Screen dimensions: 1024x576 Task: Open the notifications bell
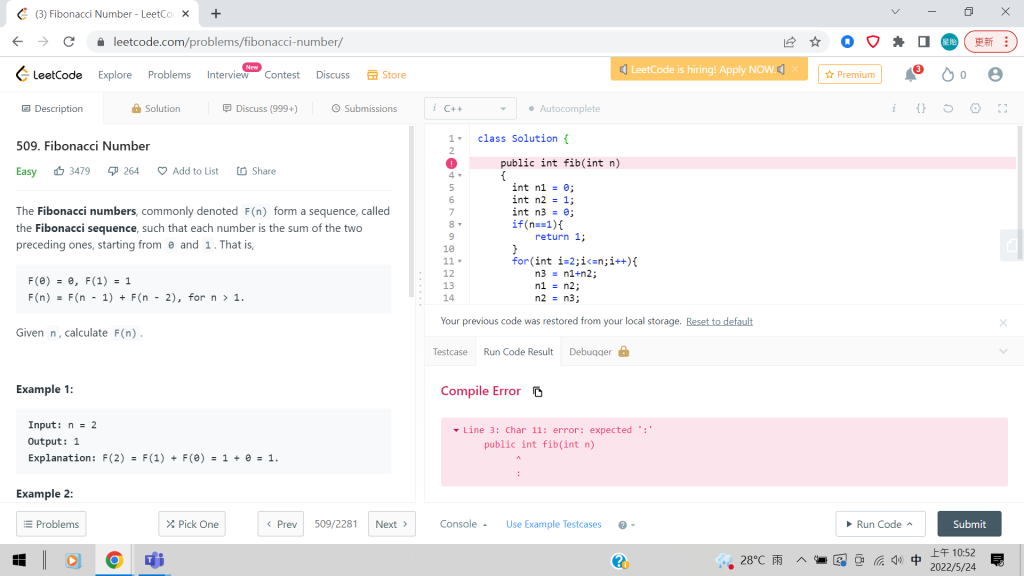(x=911, y=74)
